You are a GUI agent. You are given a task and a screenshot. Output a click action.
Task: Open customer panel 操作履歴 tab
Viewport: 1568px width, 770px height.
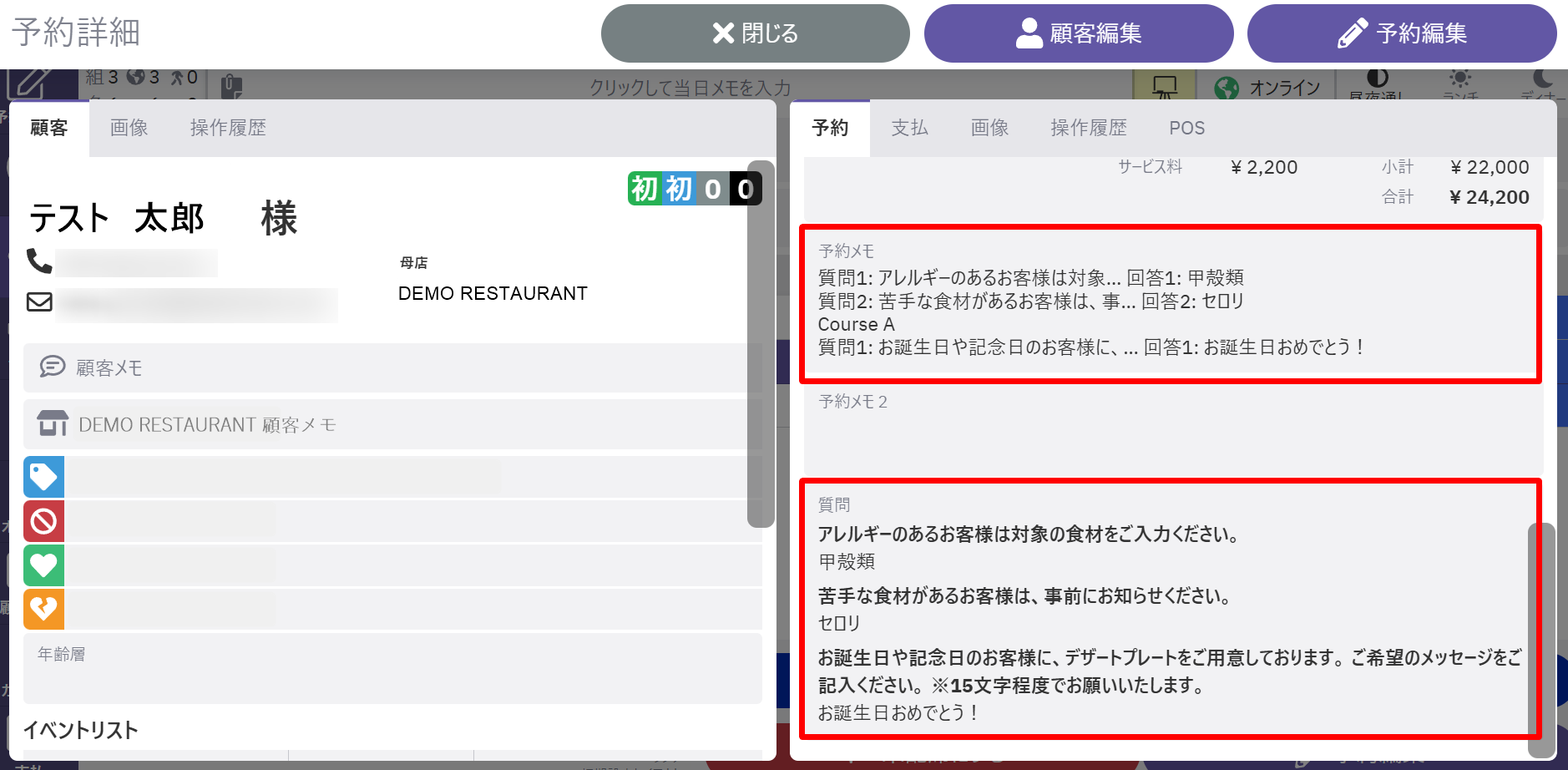[228, 128]
